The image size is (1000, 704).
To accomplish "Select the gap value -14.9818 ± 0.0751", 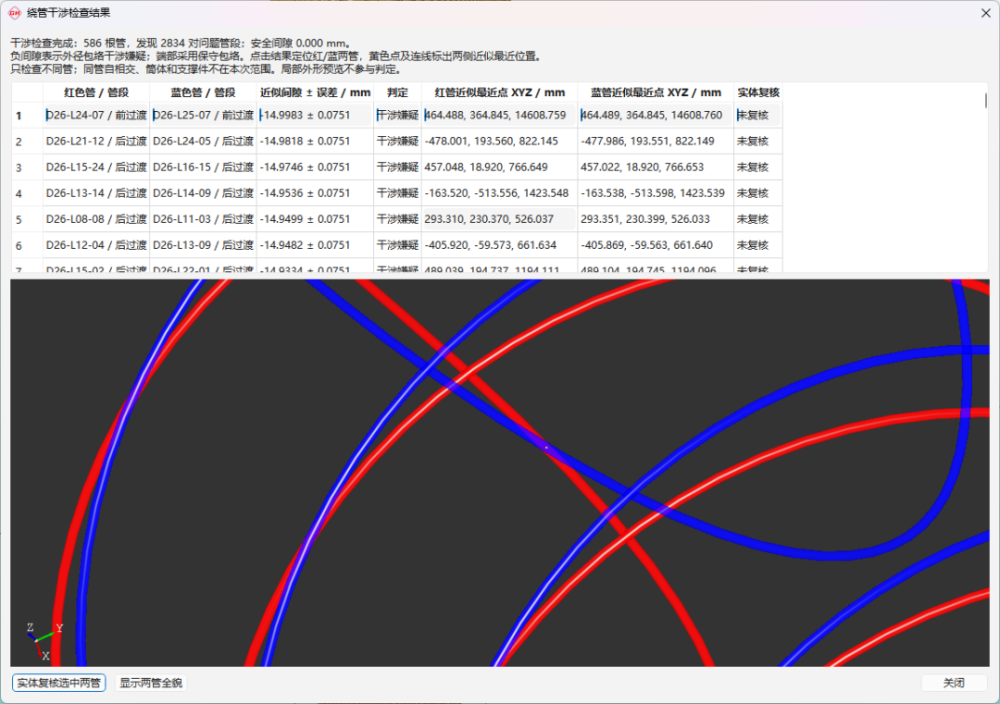I will (x=315, y=142).
